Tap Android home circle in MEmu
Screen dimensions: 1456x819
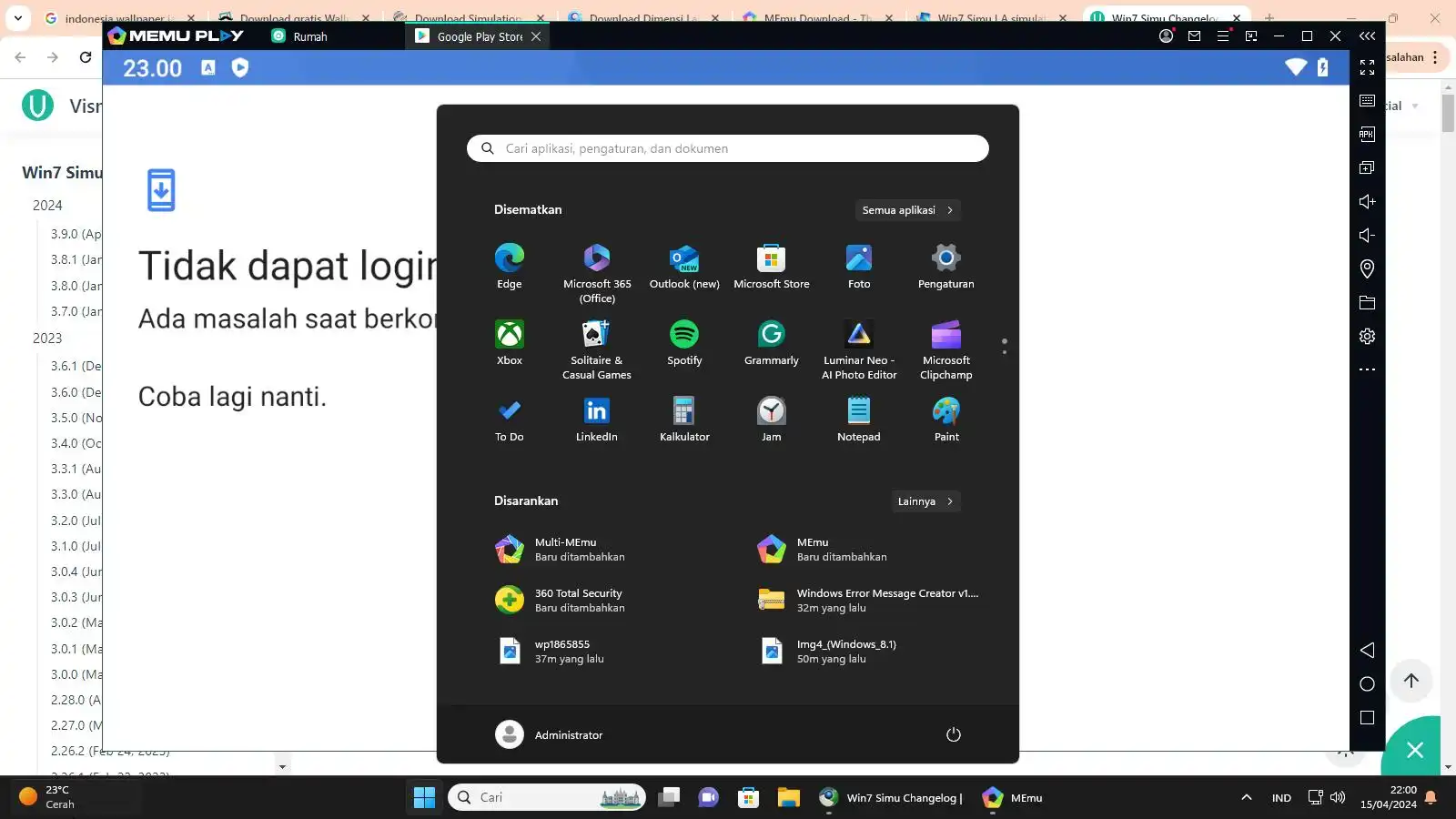point(1367,683)
